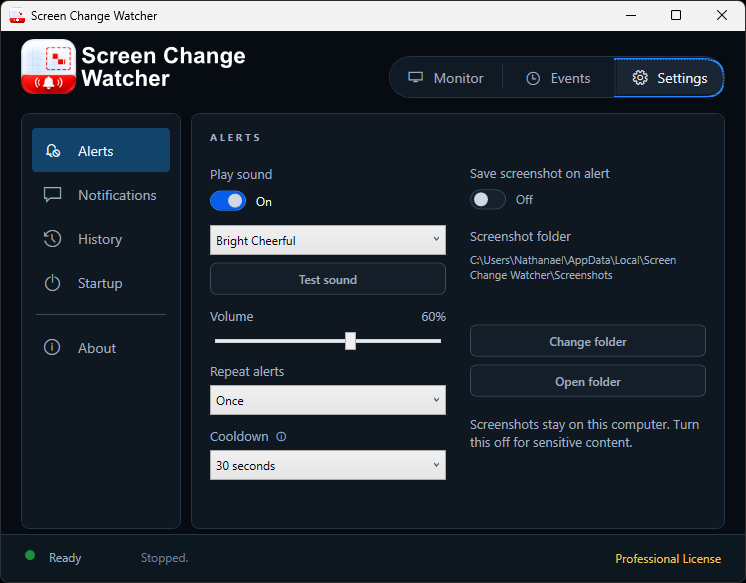The image size is (746, 583).
Task: Turn off the Play sound toggle
Action: (228, 201)
